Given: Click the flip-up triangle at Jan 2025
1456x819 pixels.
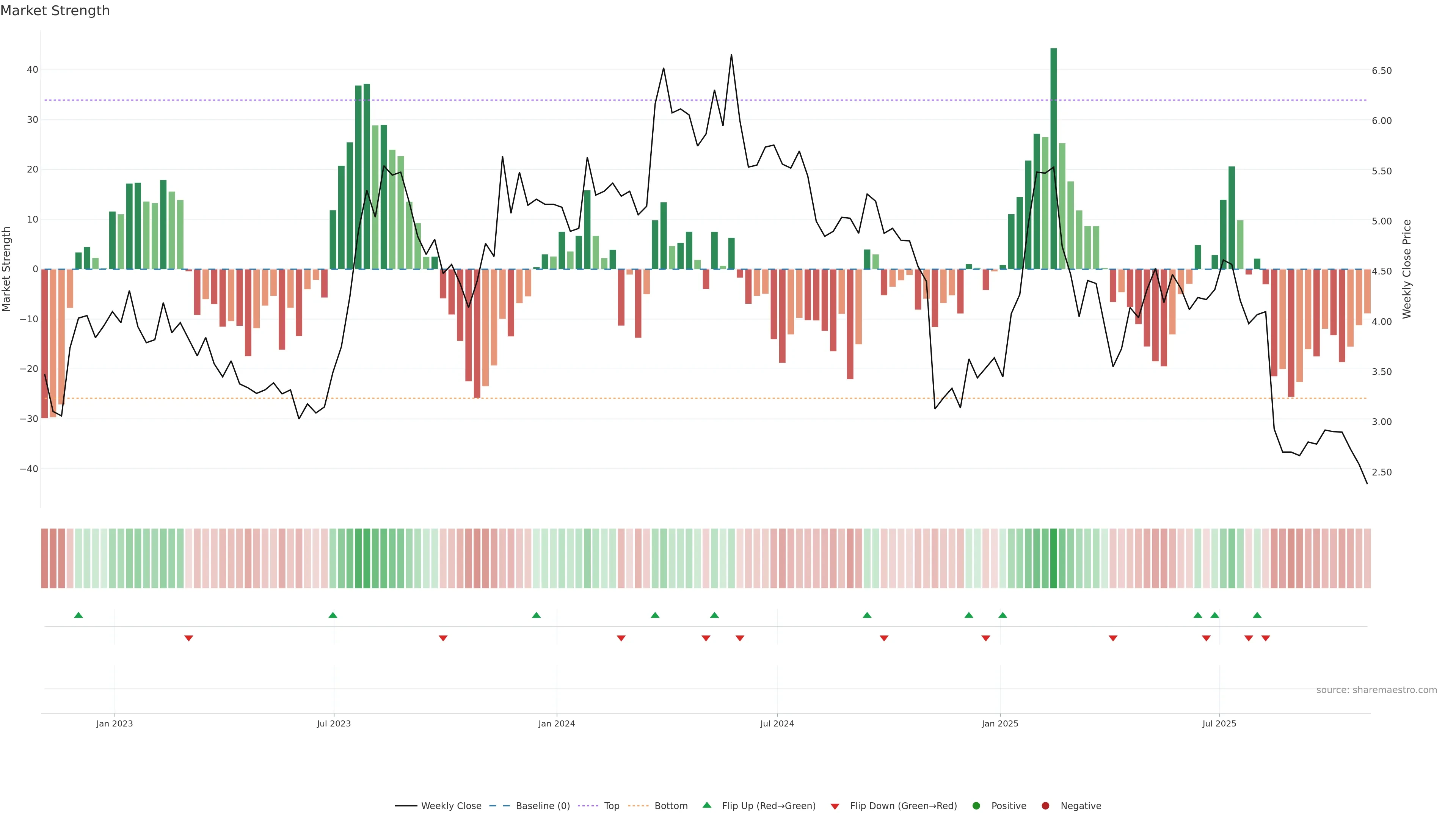Looking at the screenshot, I should click(1003, 615).
